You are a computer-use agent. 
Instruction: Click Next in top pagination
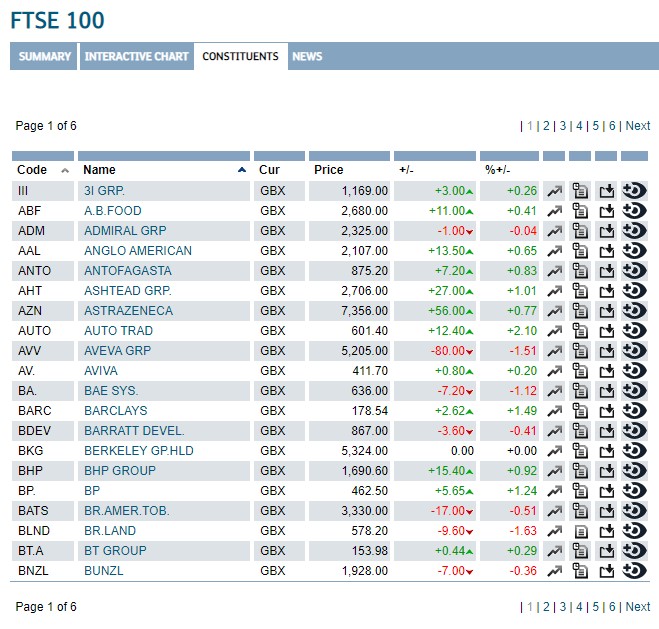coord(638,126)
